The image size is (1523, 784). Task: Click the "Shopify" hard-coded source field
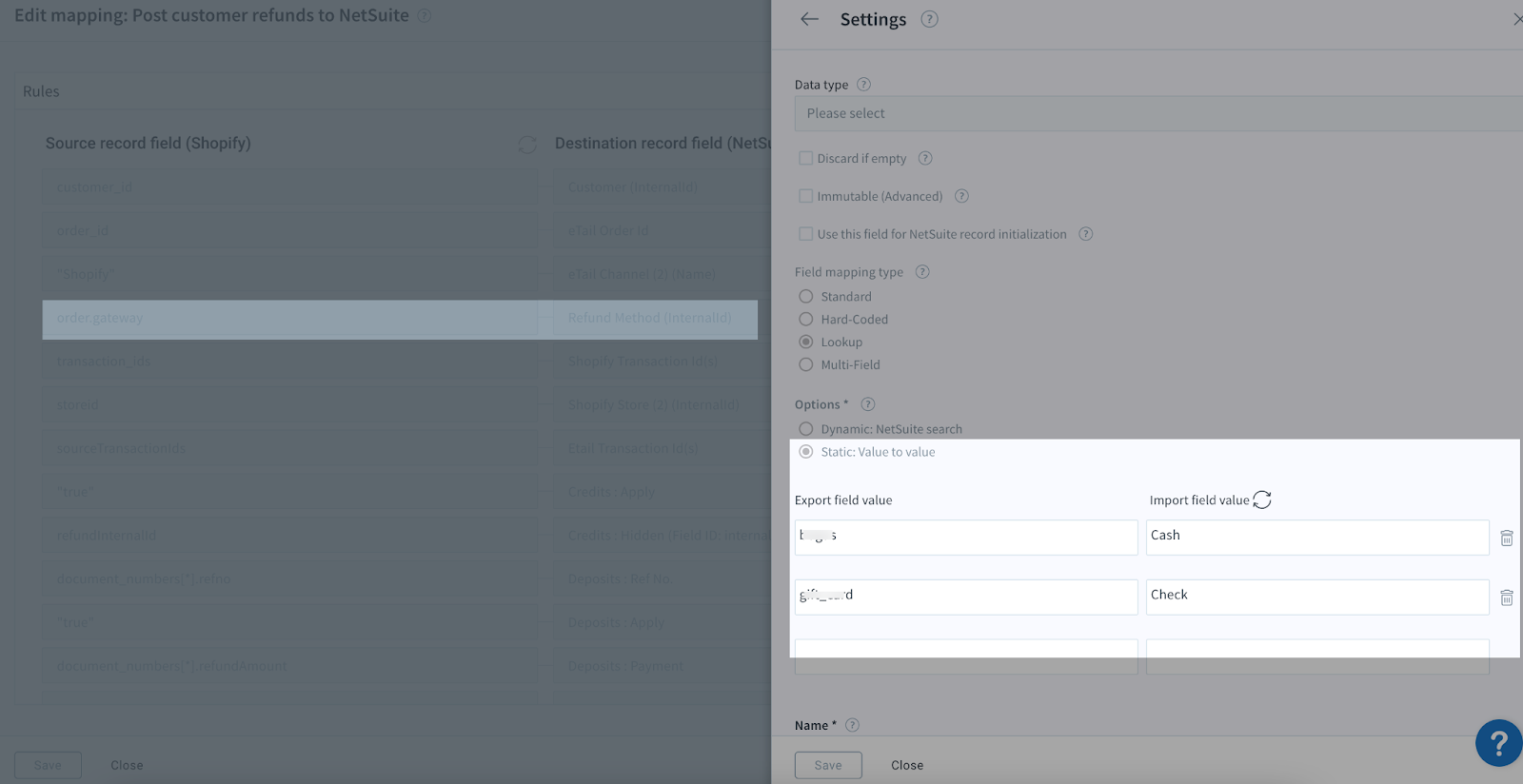[x=290, y=275]
